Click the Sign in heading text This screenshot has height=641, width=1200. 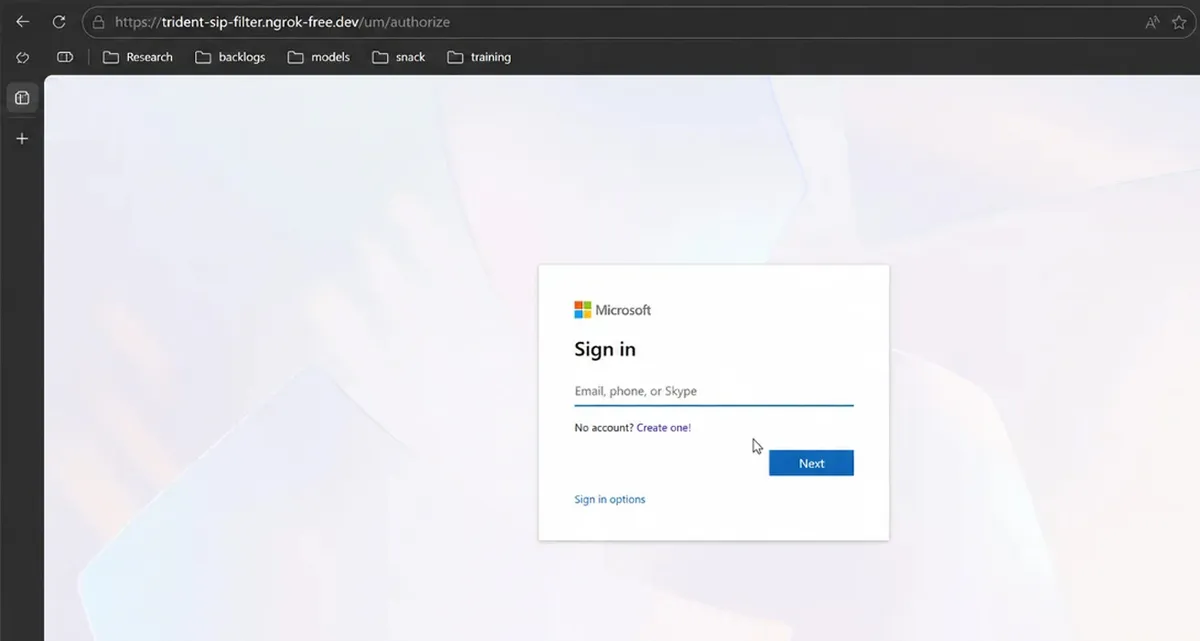[605, 349]
